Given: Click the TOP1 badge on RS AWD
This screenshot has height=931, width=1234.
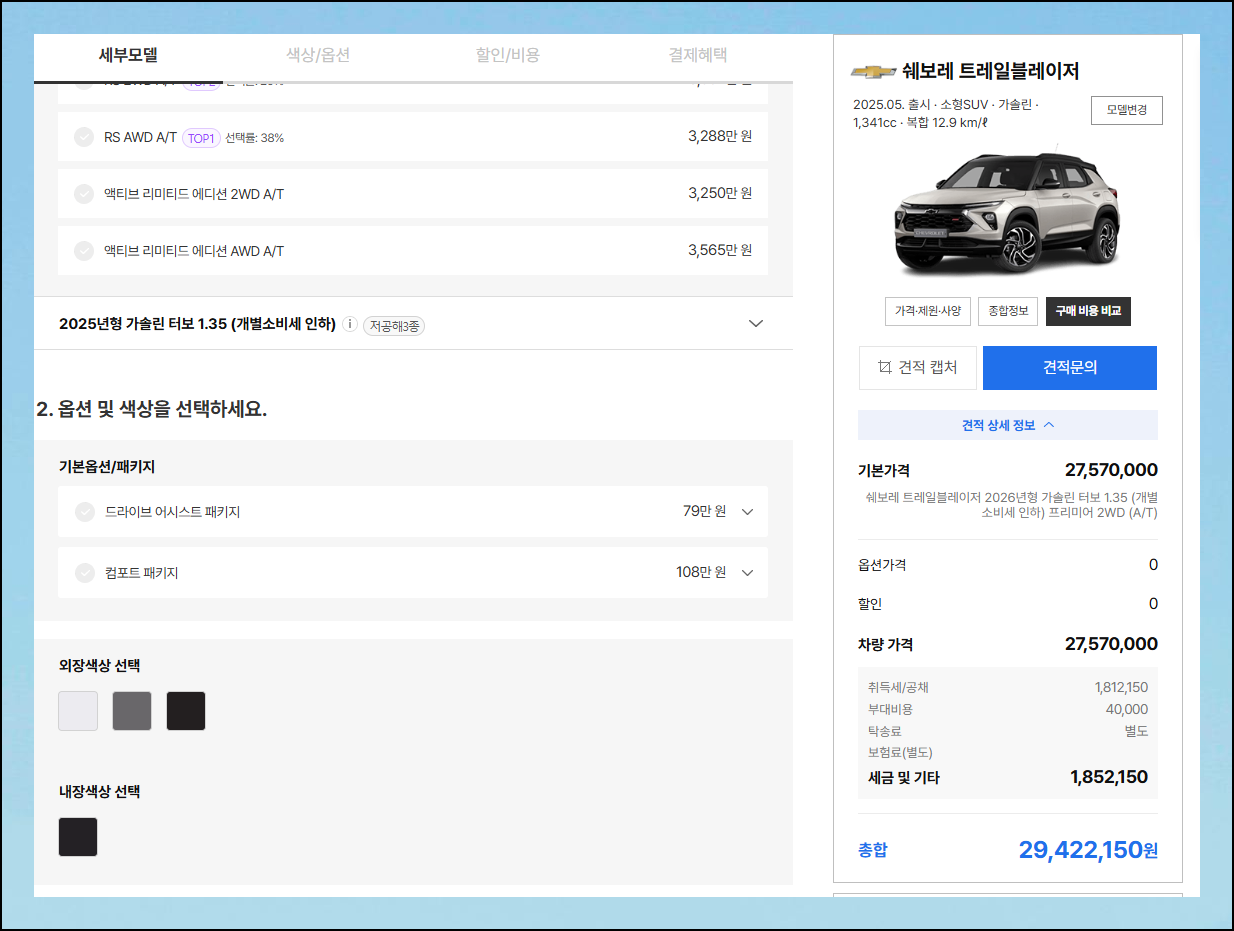Looking at the screenshot, I should click(201, 138).
